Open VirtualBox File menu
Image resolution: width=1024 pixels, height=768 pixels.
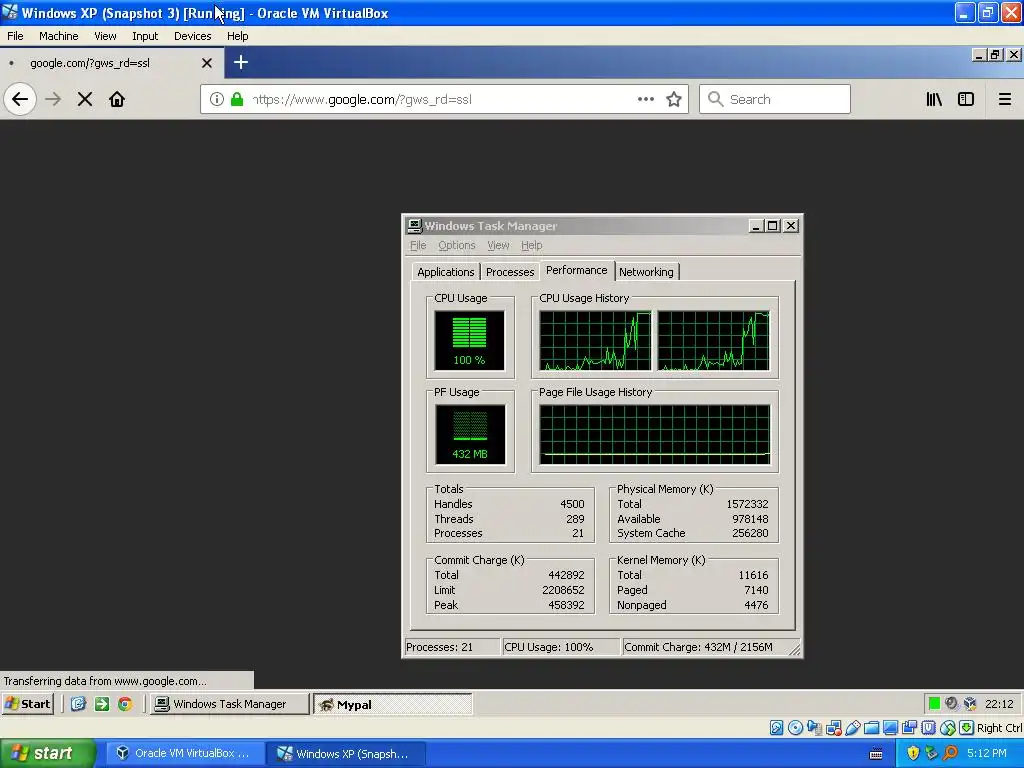click(15, 36)
